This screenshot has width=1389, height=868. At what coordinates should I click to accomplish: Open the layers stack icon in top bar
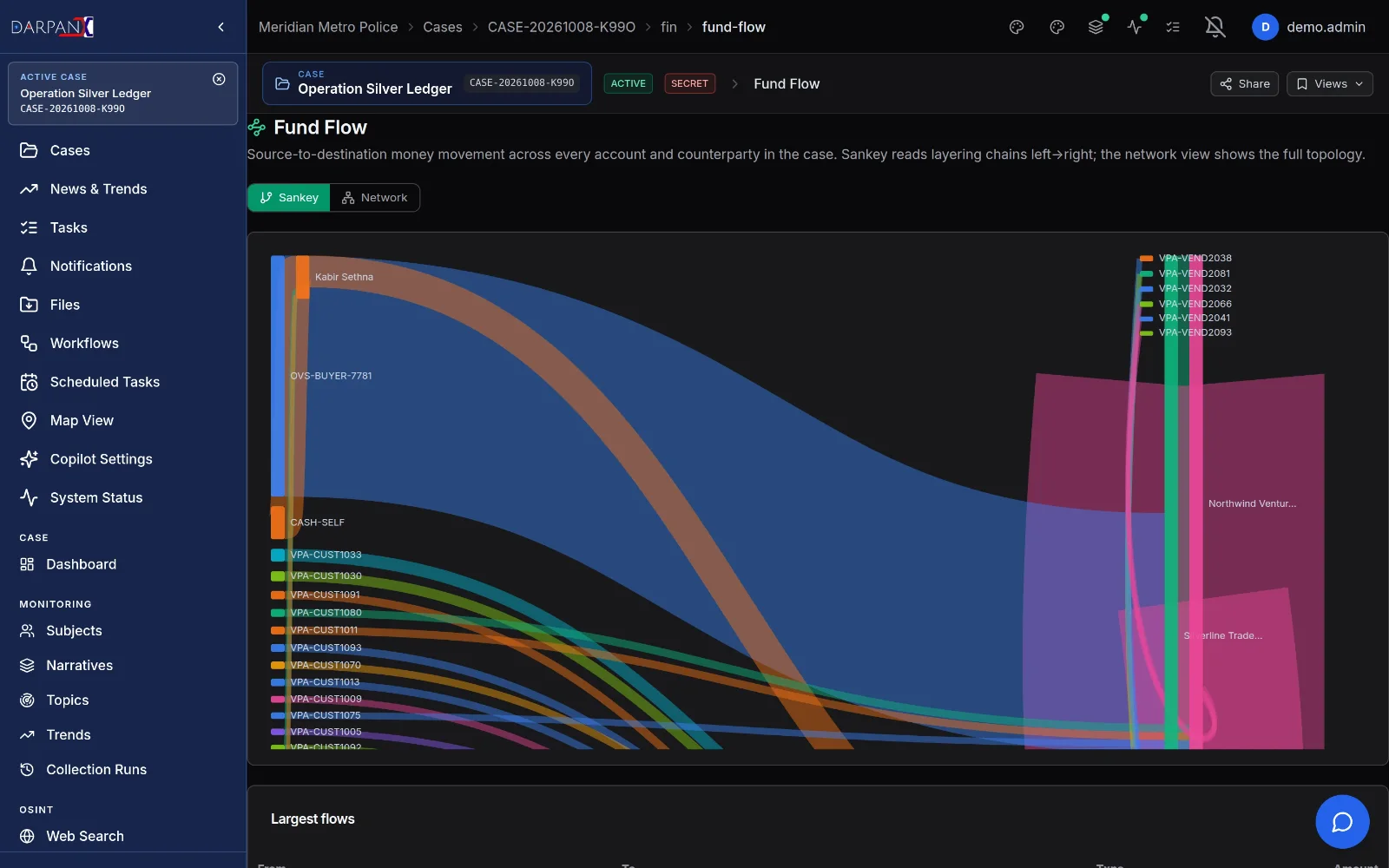(x=1096, y=27)
